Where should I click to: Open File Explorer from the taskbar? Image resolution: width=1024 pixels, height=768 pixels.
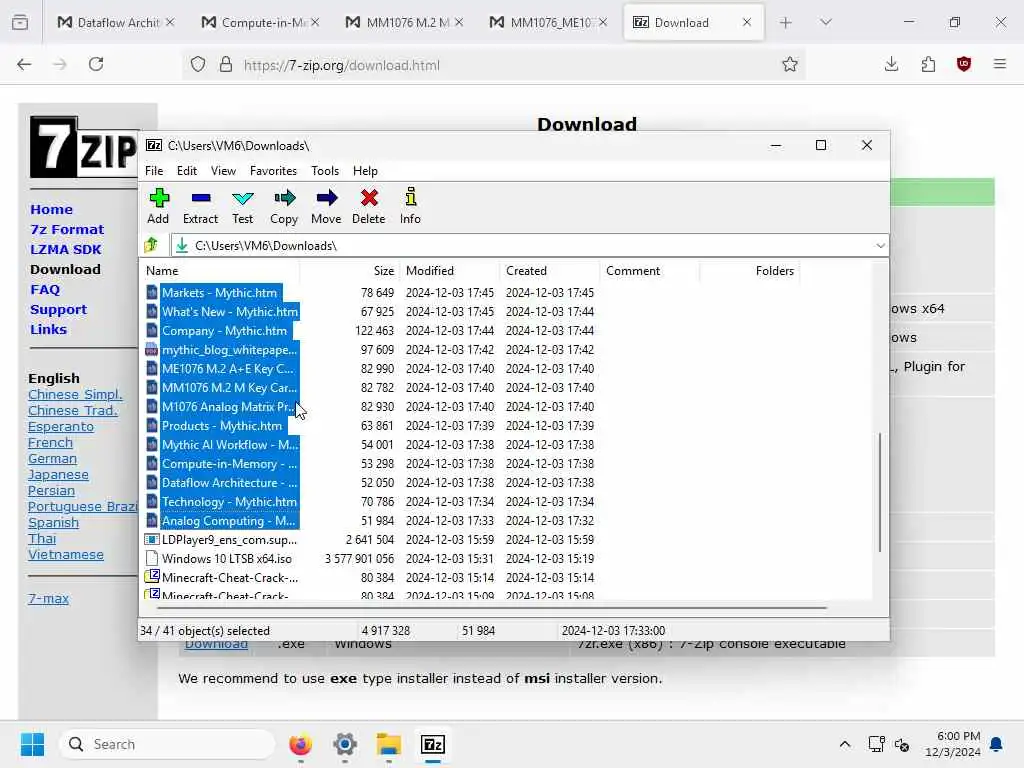(389, 744)
